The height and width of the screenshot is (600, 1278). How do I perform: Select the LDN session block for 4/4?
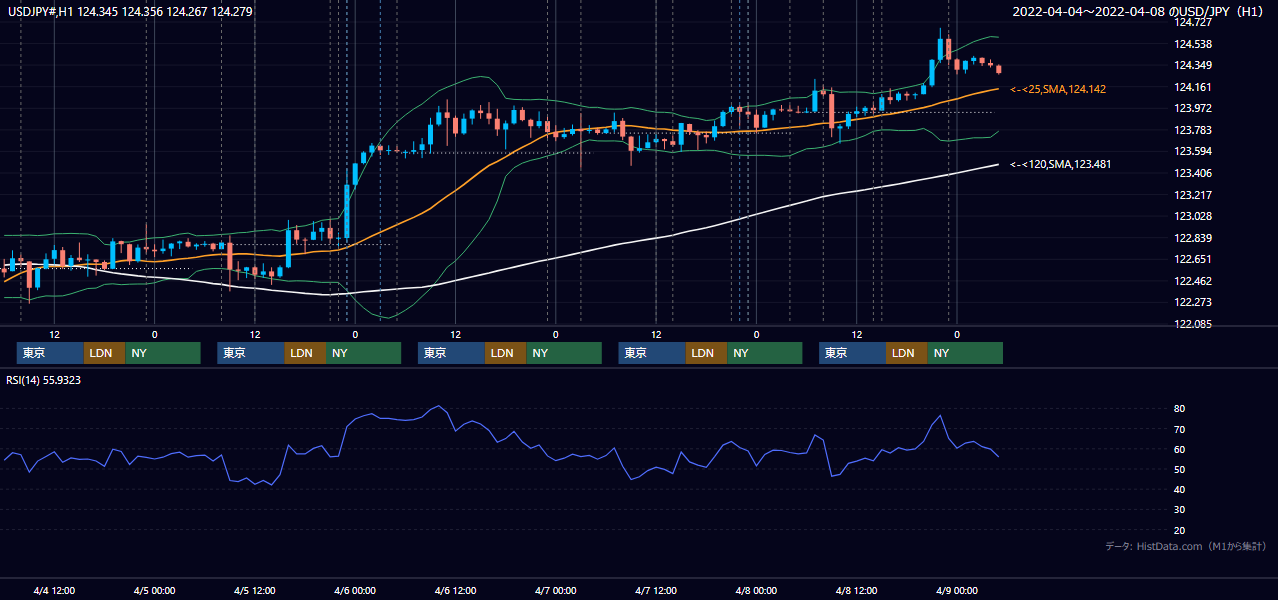pos(104,353)
